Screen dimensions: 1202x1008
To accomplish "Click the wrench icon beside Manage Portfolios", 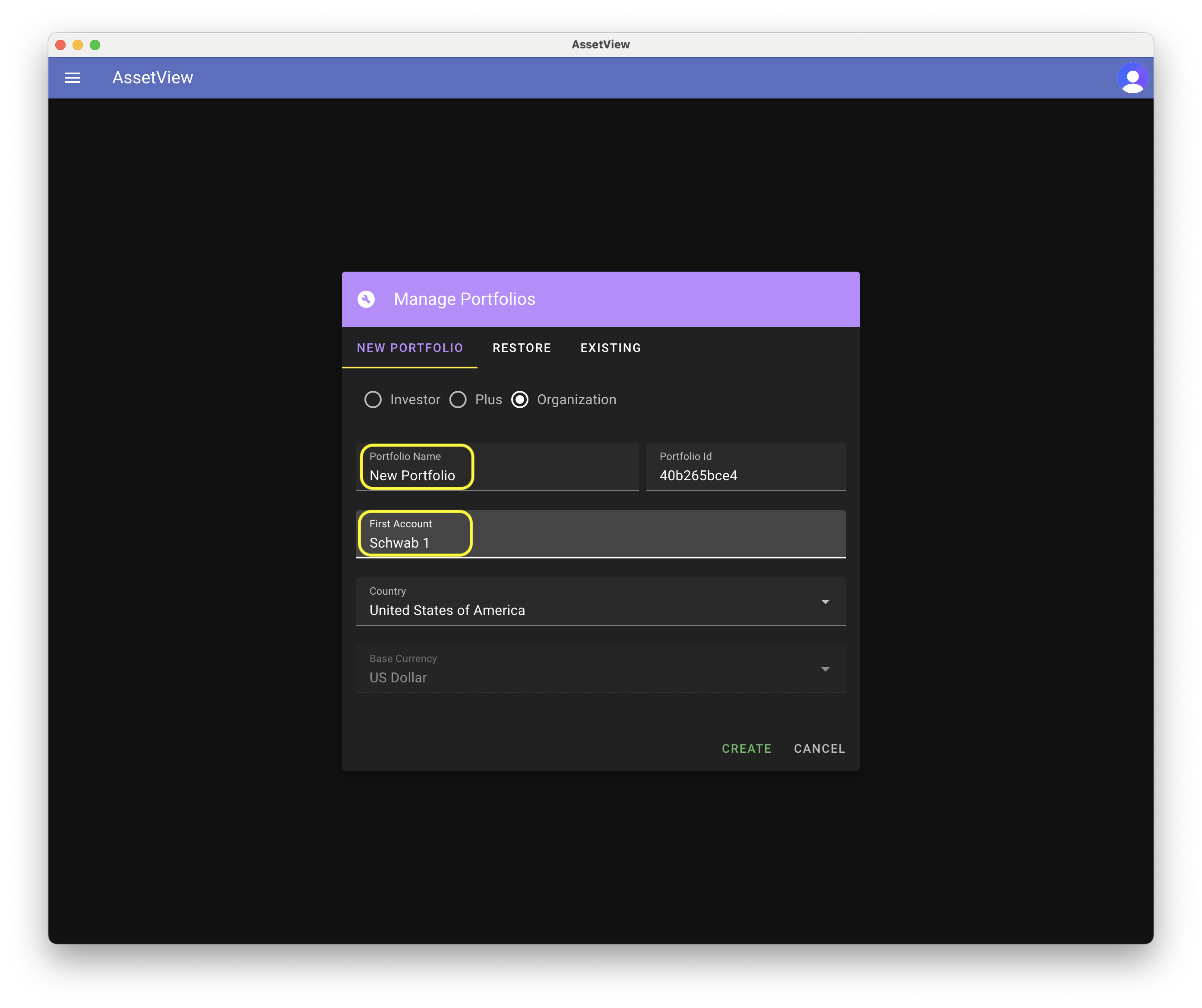I will click(366, 299).
